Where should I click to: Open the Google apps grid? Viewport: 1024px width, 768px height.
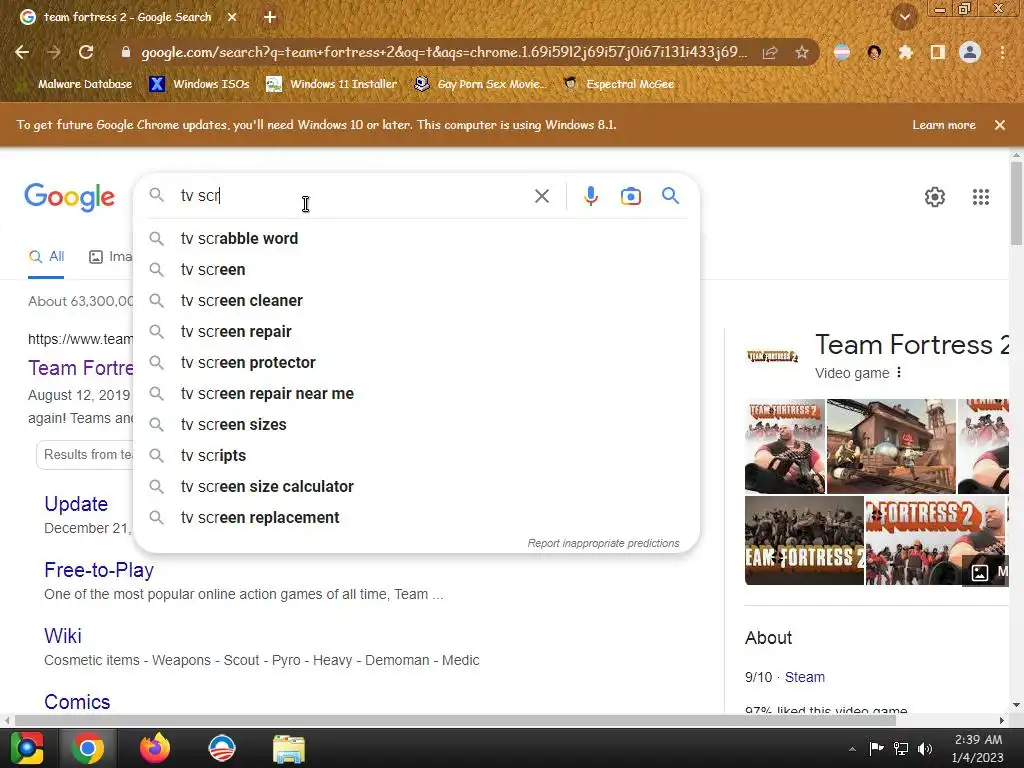pyautogui.click(x=981, y=197)
